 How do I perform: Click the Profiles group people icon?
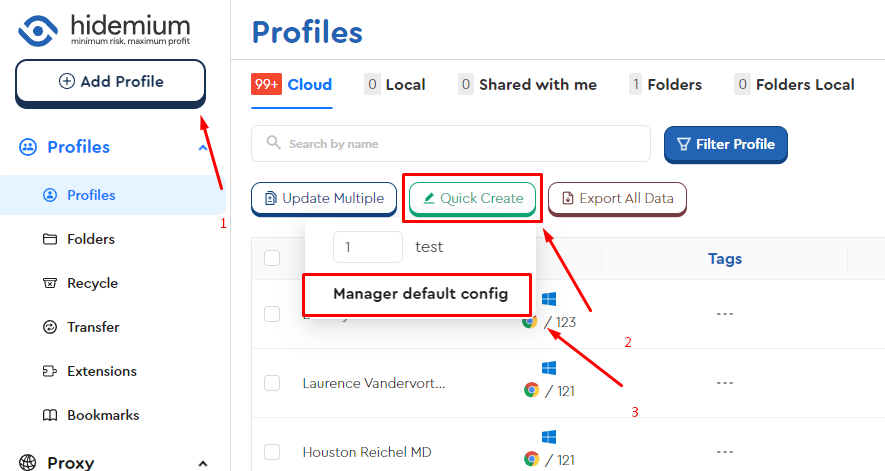[x=28, y=147]
